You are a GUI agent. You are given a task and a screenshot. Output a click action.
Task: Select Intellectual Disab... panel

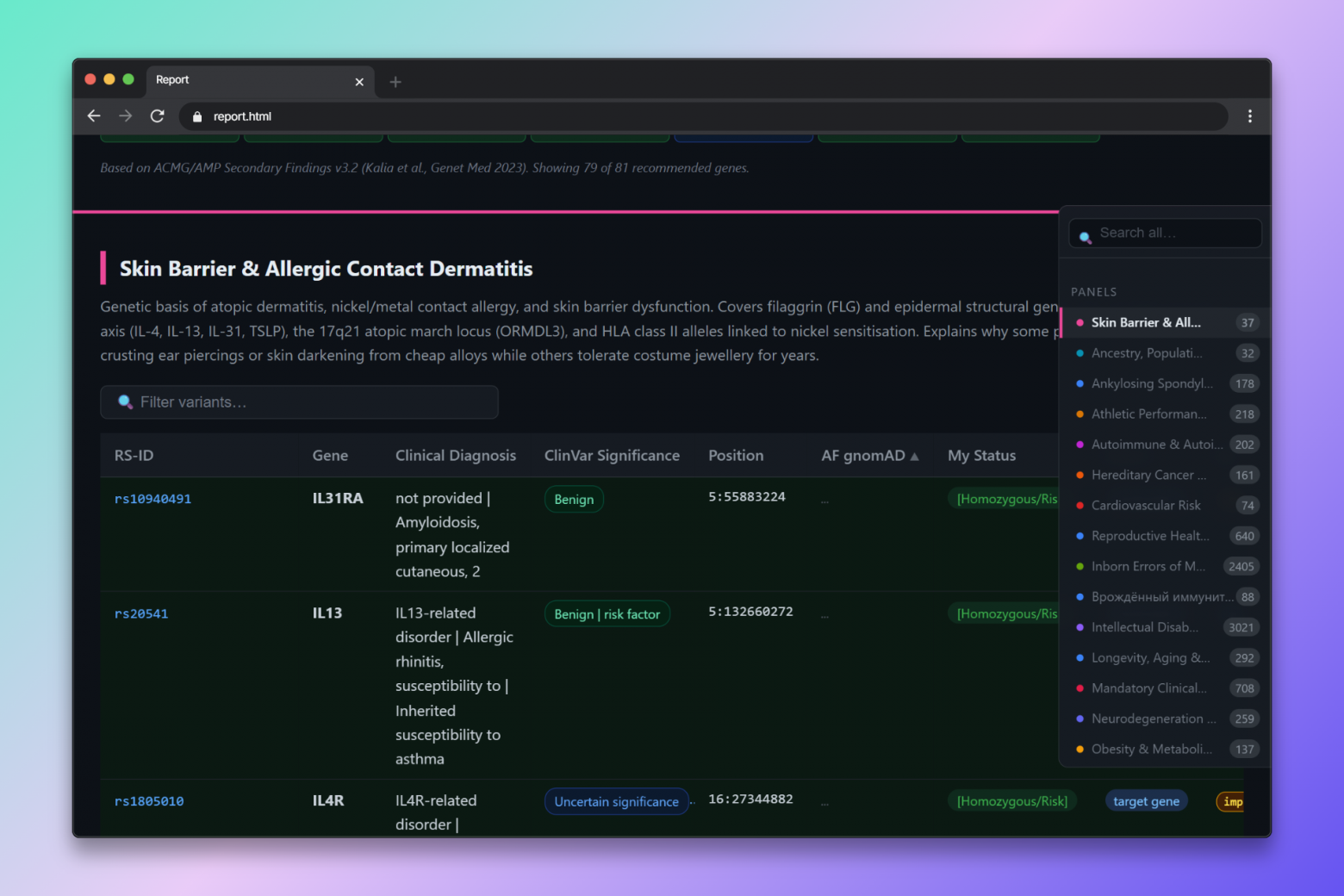[1165, 627]
